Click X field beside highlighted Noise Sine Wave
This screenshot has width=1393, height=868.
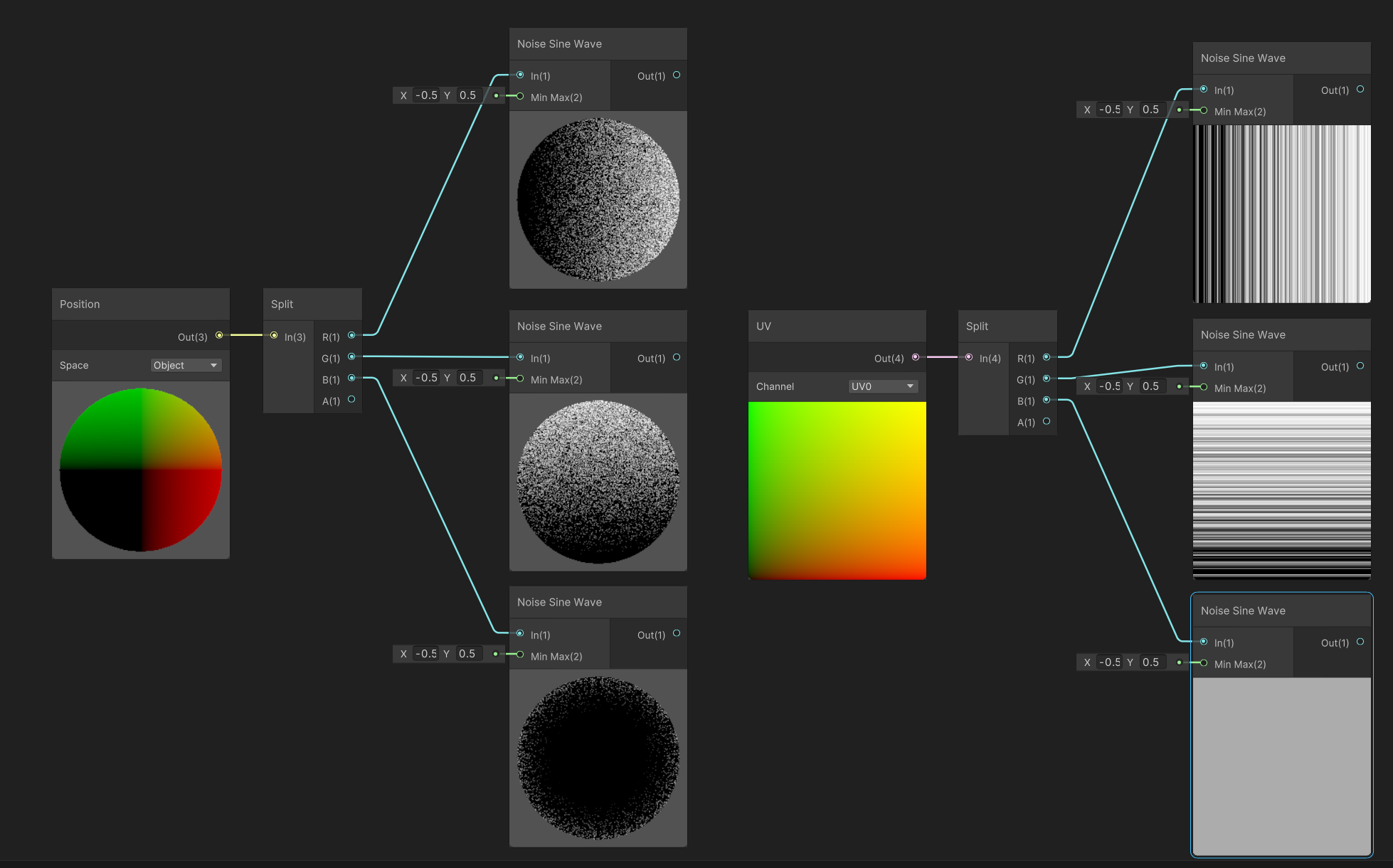1109,662
